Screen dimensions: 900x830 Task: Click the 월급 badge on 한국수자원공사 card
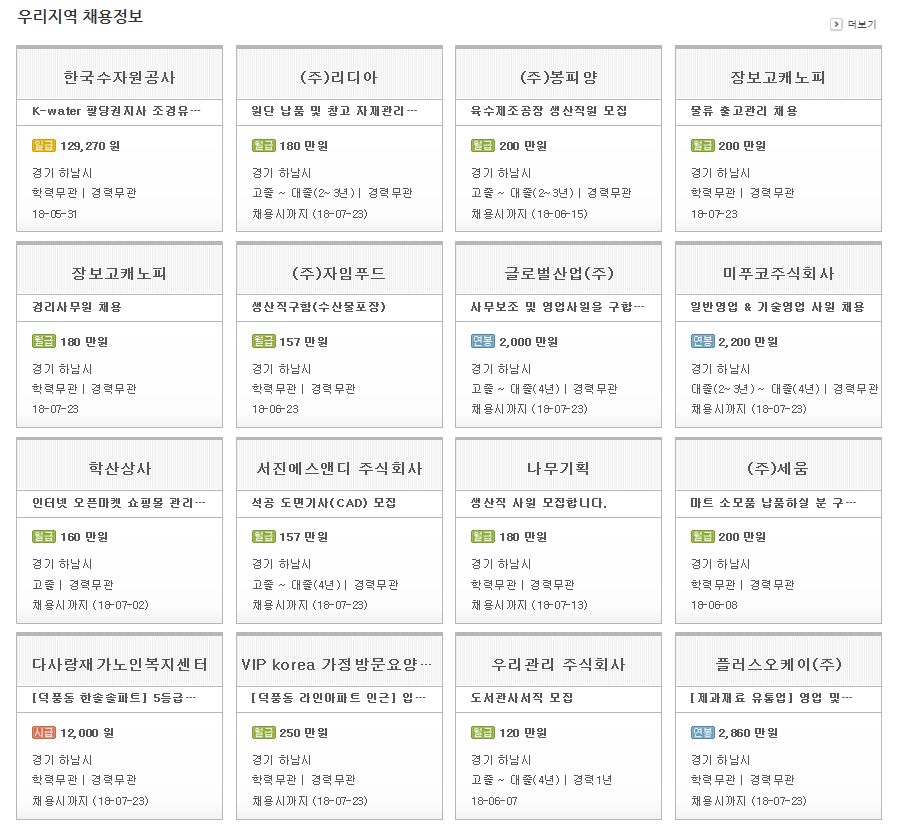click(x=44, y=146)
